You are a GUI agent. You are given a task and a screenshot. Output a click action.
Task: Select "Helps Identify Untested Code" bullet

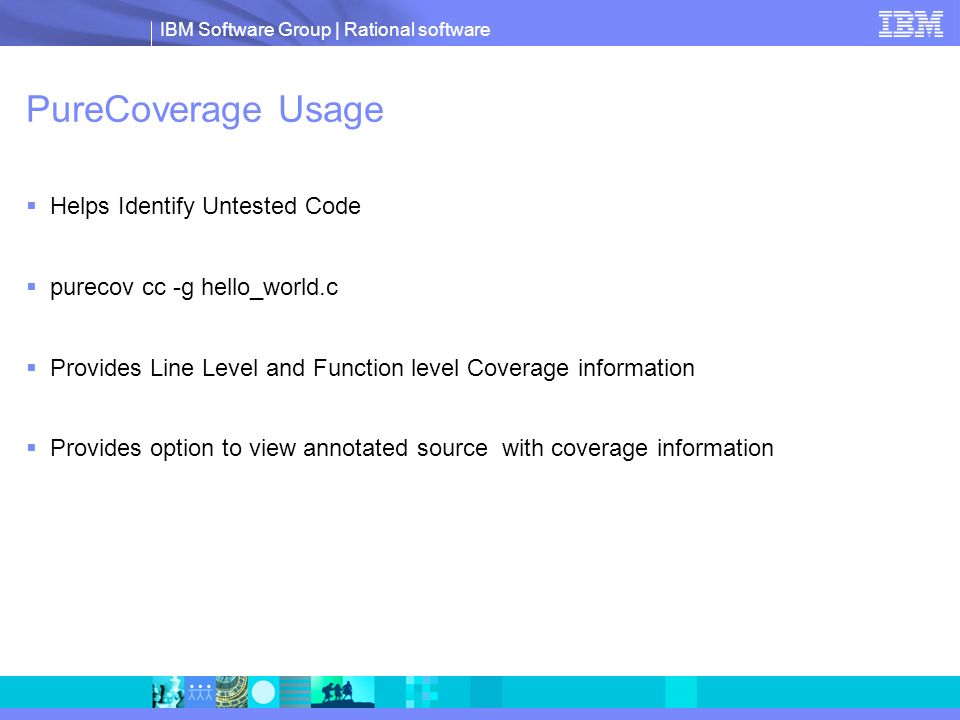click(205, 206)
